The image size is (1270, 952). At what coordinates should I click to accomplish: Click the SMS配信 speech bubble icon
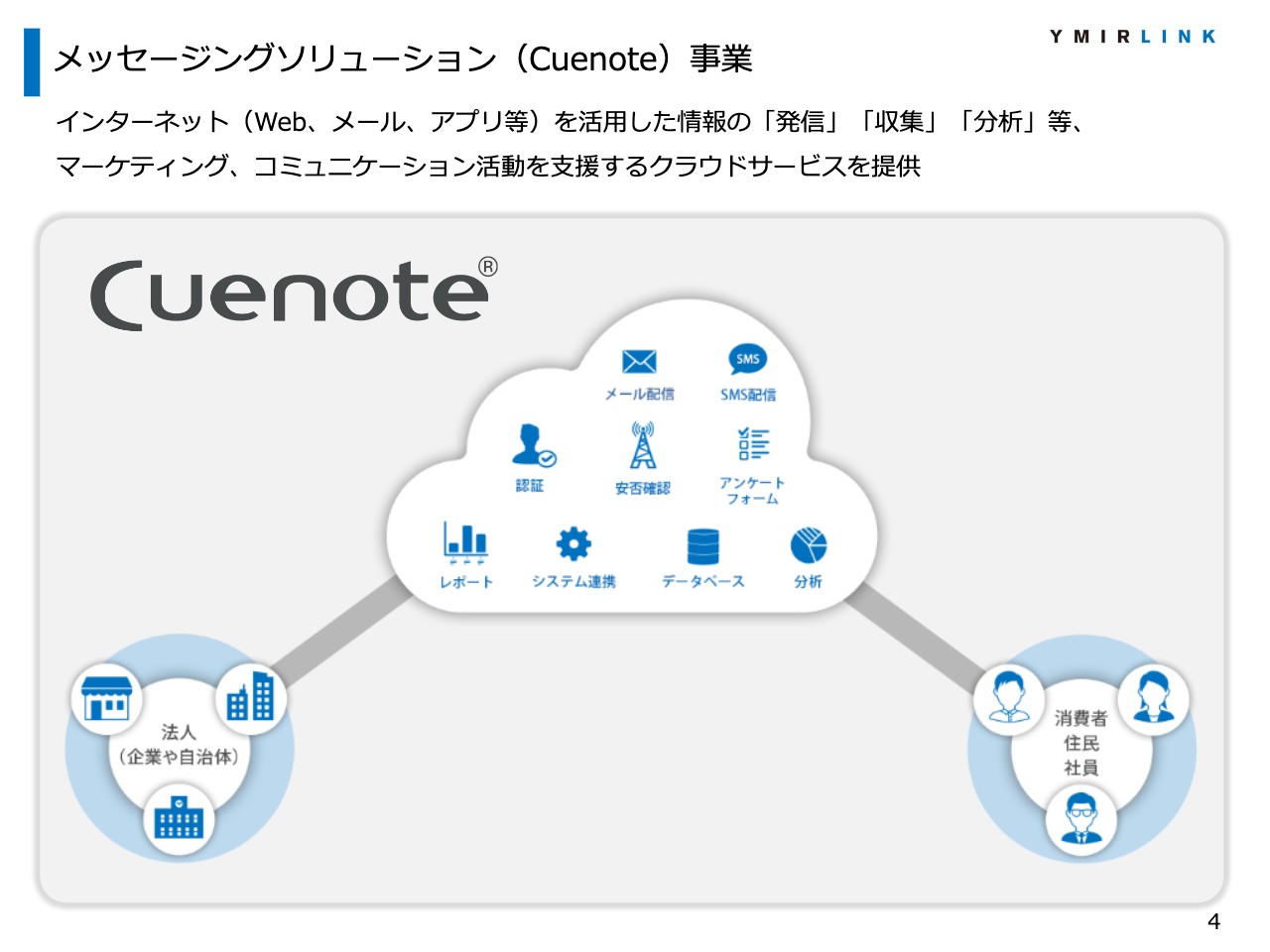746,358
